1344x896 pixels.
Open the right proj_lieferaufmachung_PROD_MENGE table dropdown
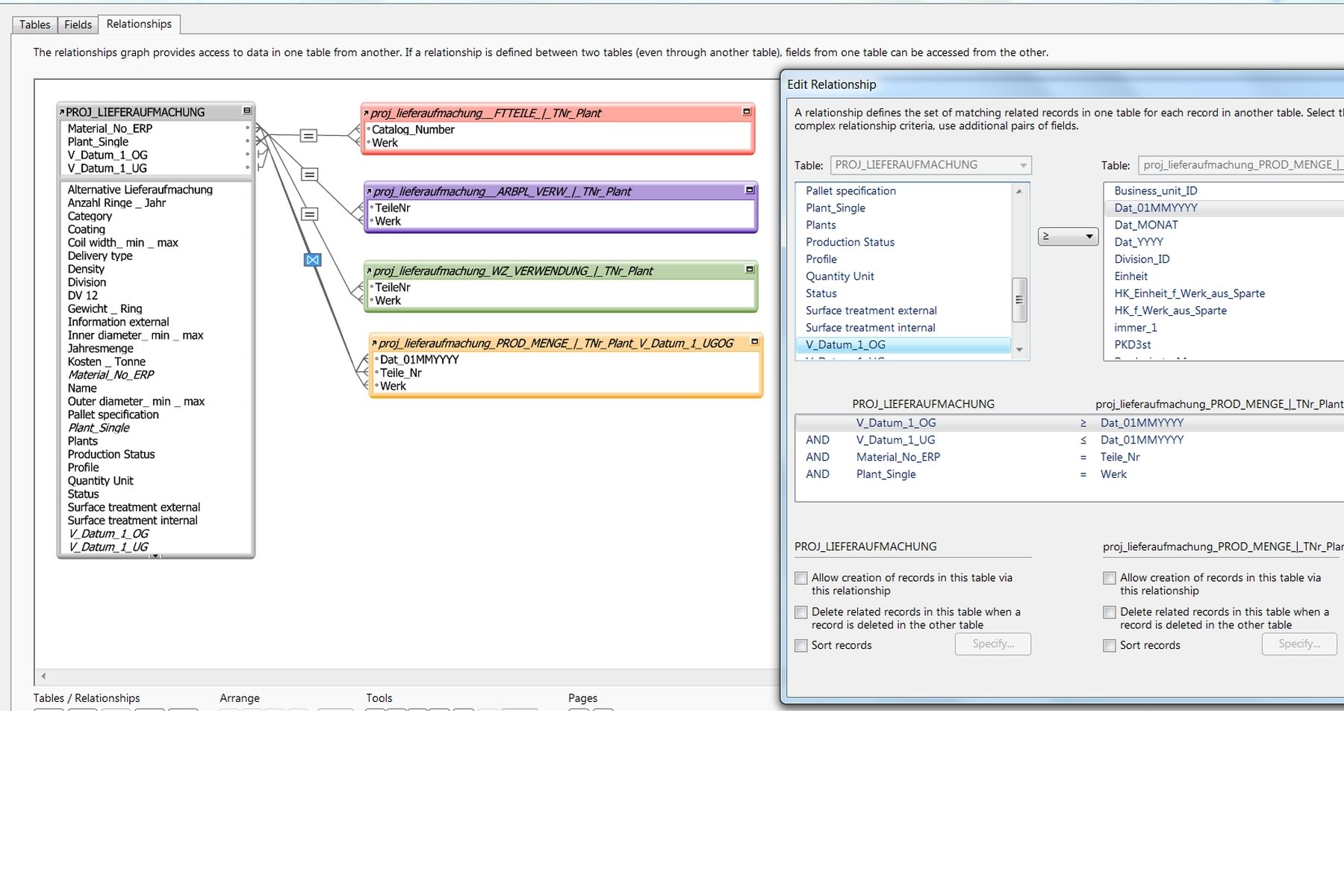1241,165
